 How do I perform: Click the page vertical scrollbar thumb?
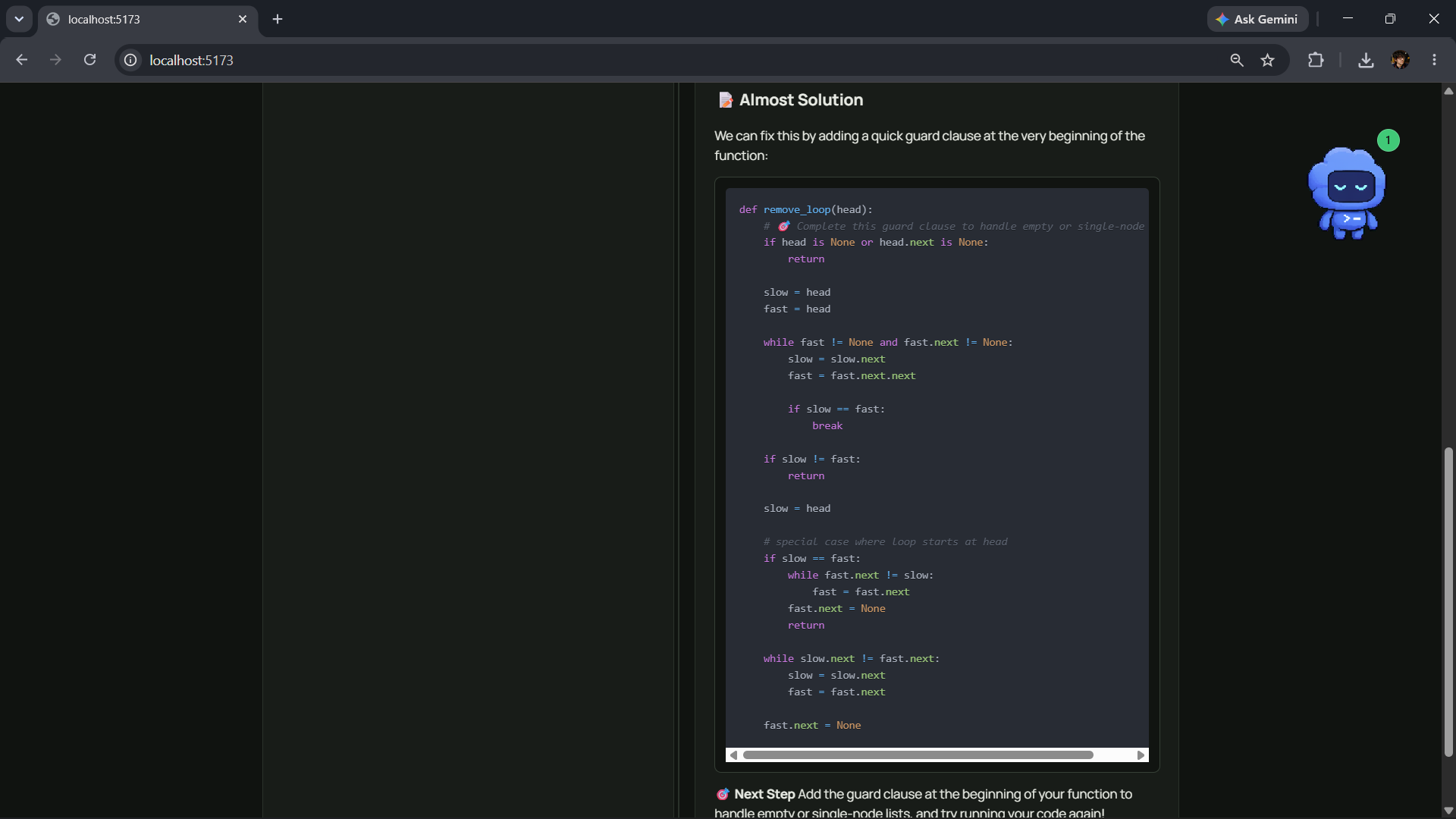point(1448,602)
